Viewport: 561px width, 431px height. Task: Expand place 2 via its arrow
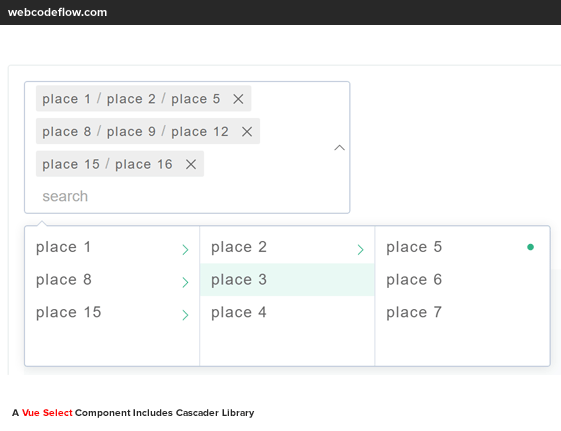(x=361, y=249)
